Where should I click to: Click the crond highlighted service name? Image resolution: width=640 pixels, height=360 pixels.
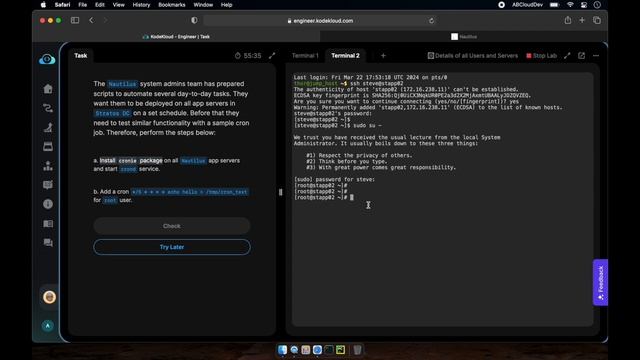(x=128, y=169)
